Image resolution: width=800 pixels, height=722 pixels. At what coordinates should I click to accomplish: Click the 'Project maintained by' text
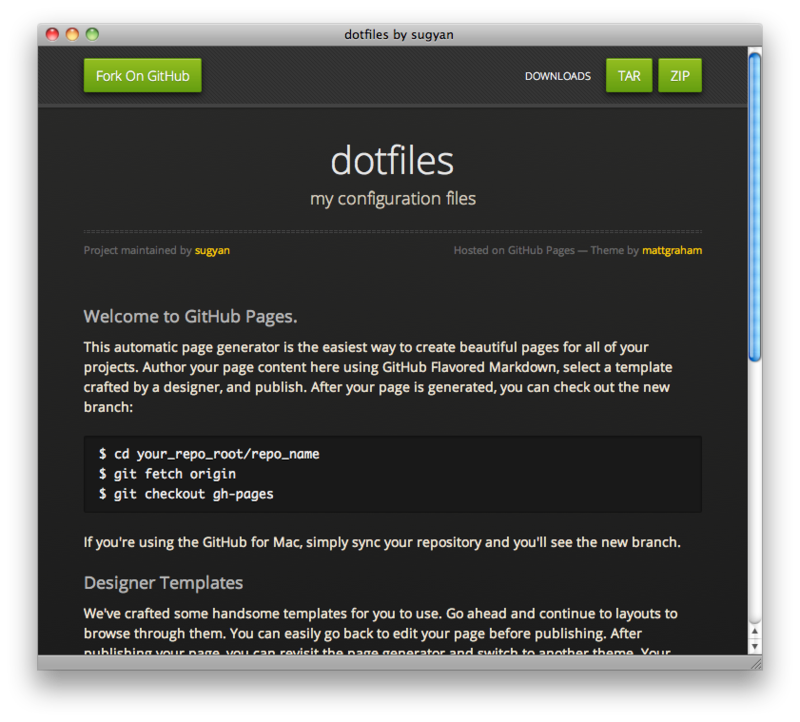(138, 251)
